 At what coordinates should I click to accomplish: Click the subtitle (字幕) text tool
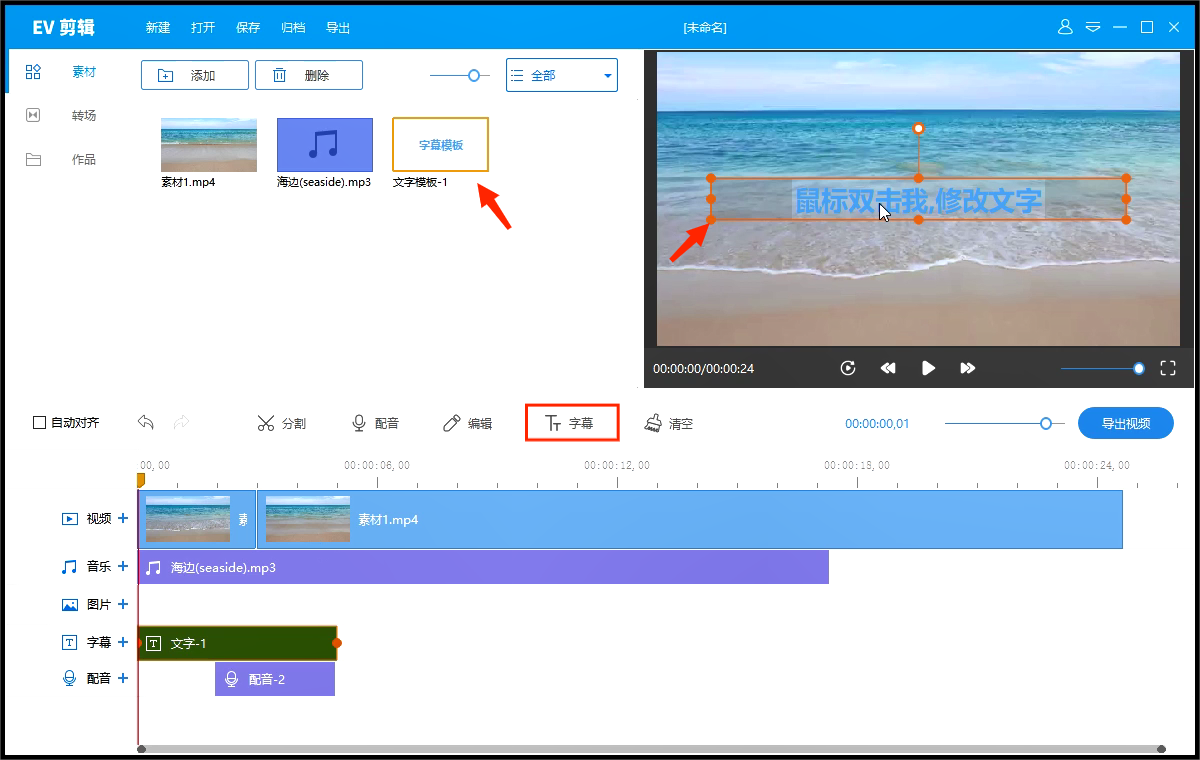coord(571,423)
